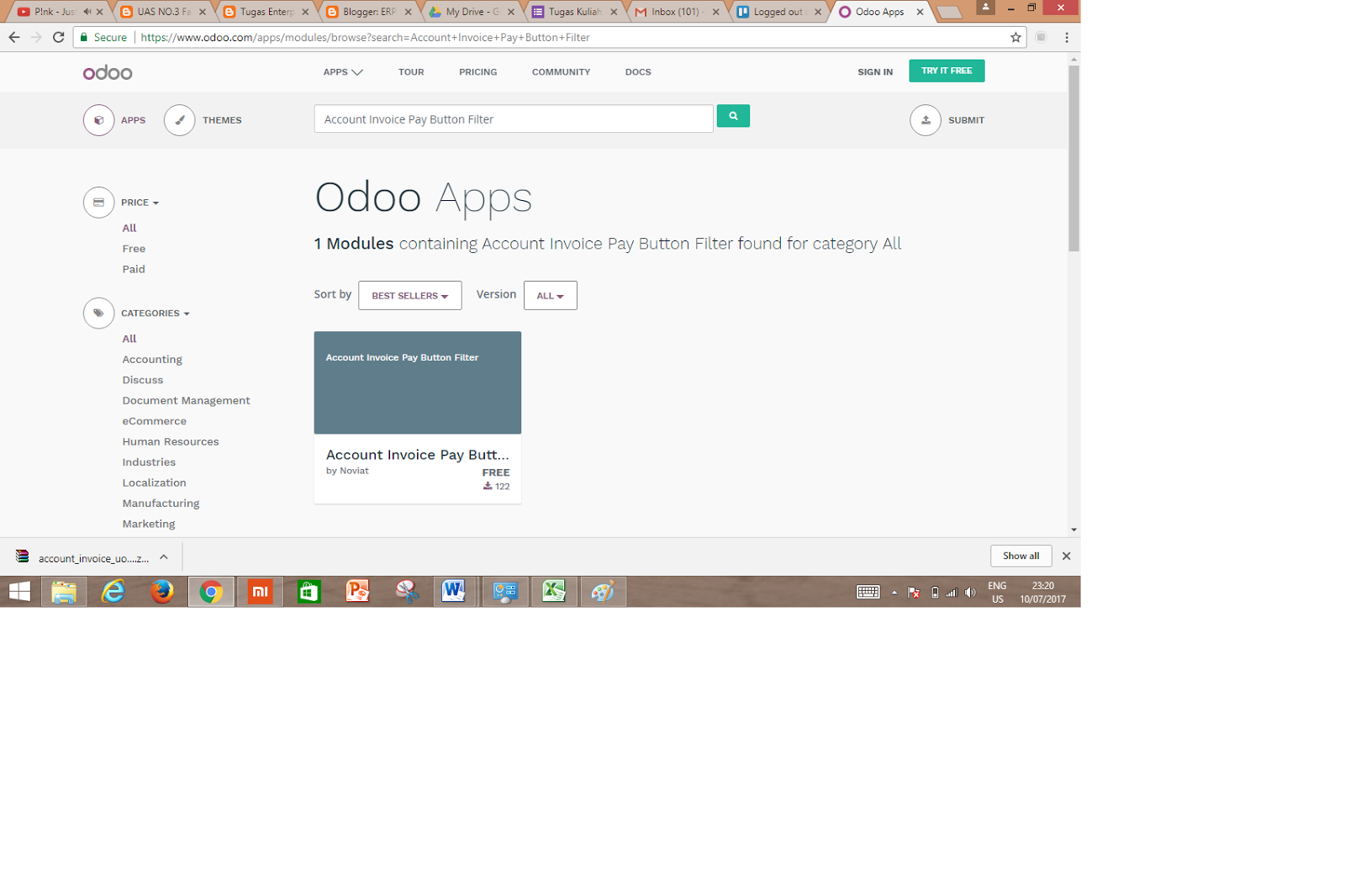
Task: Open the Mi app on the taskbar
Action: 260,592
